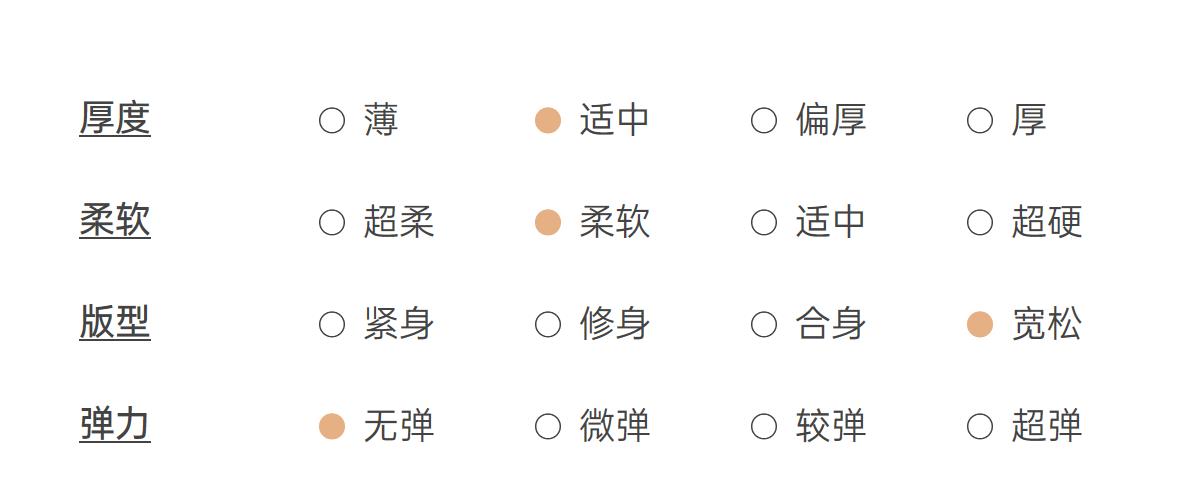1200x477 pixels.
Task: Select the 适中 thickness option
Action: 548,121
